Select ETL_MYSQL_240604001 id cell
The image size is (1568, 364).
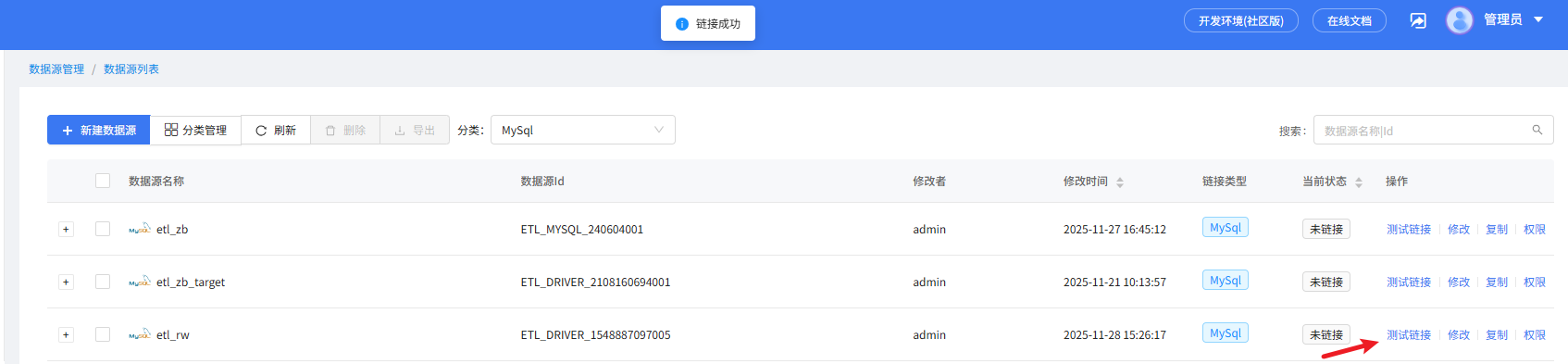point(582,230)
